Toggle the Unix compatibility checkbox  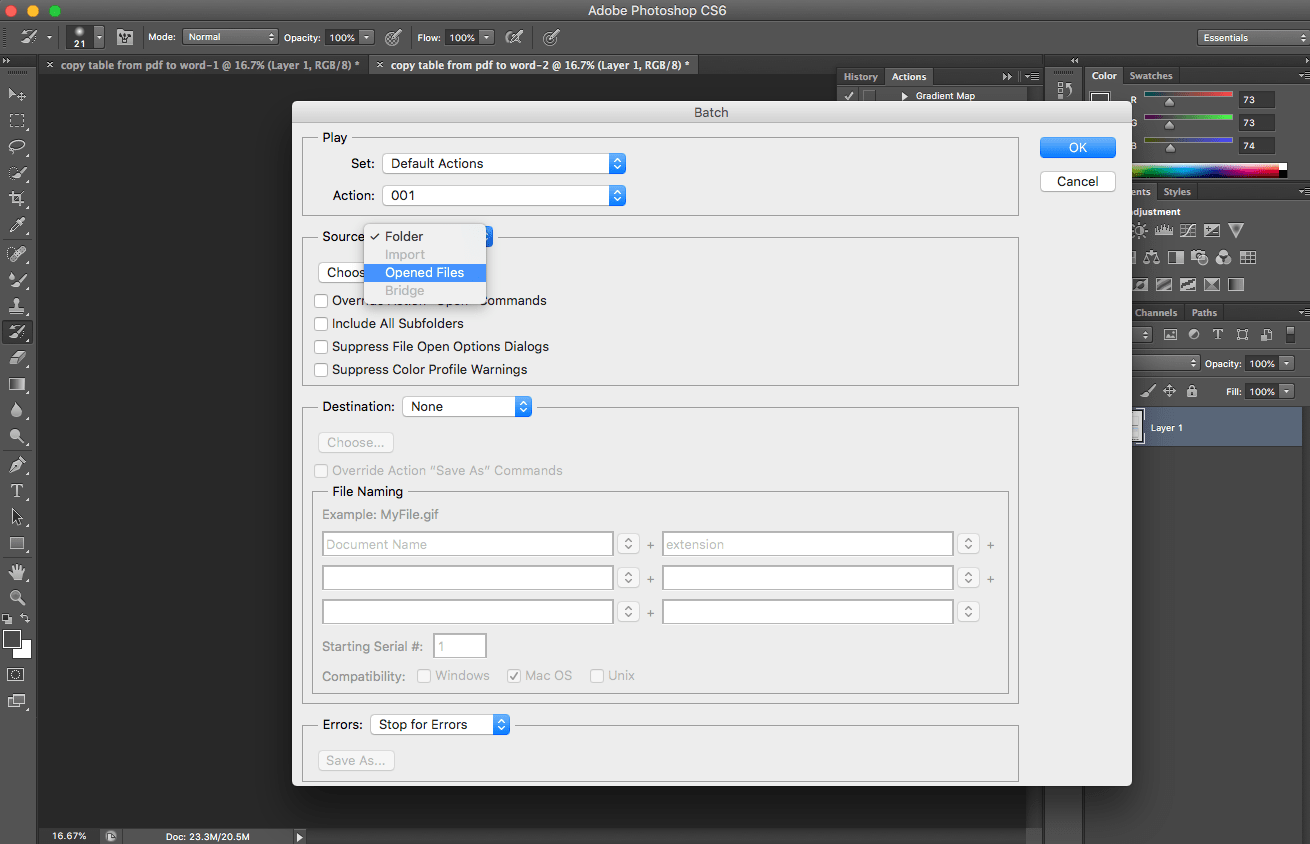(x=597, y=675)
